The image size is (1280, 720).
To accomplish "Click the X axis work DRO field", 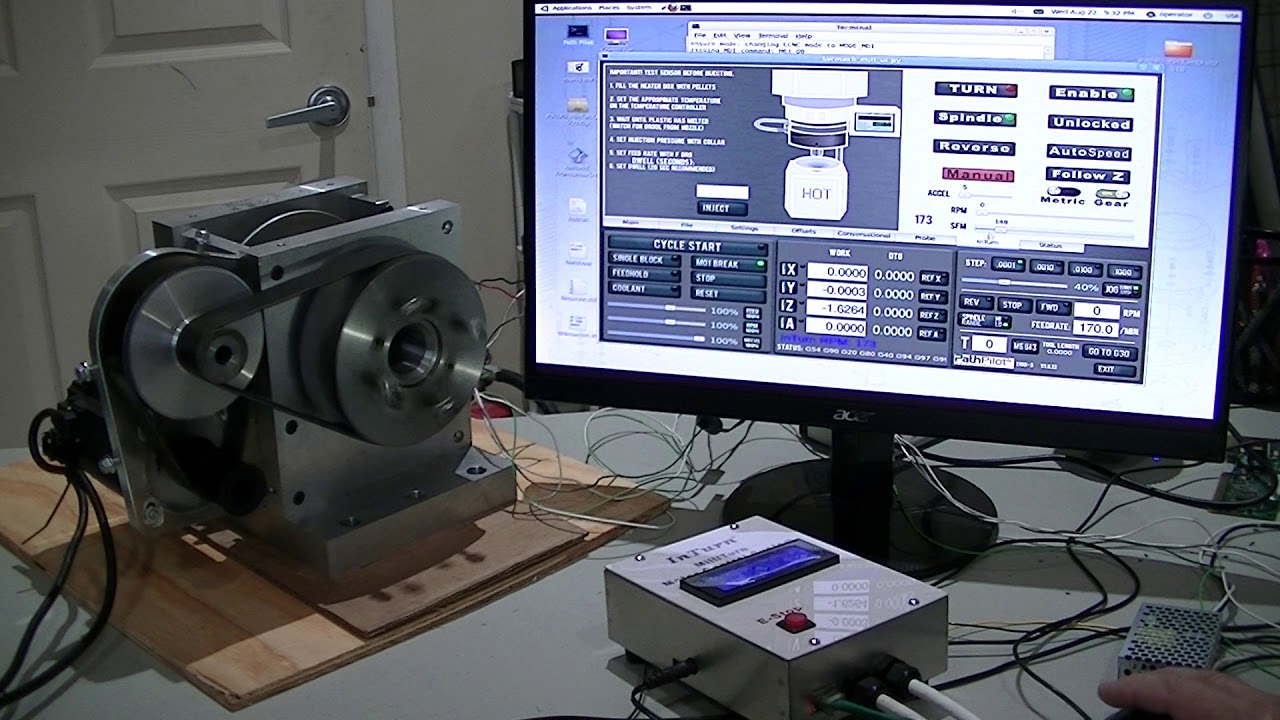I will (837, 272).
